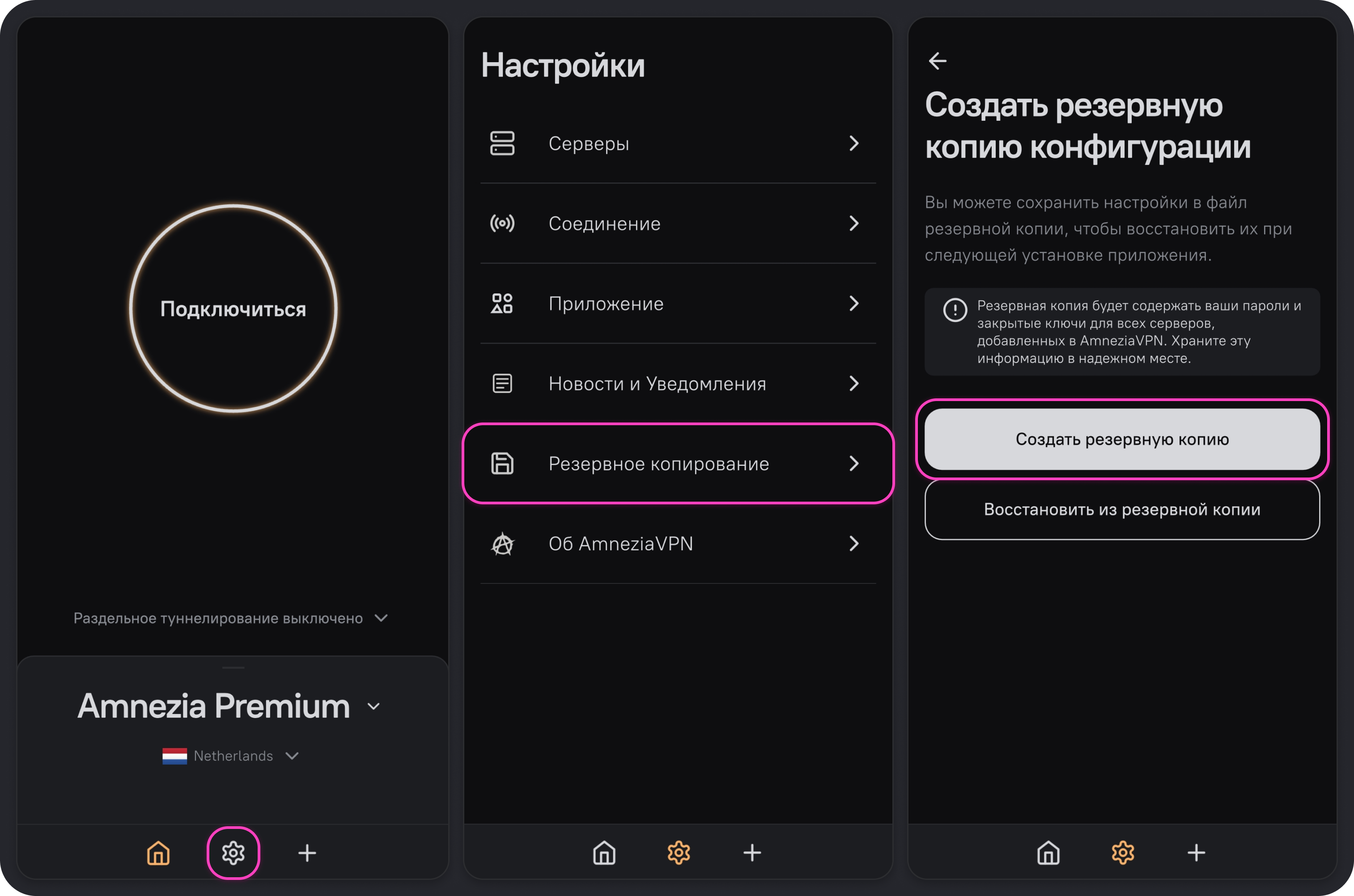1354x896 pixels.
Task: Open settings via highlighted gear icon
Action: [233, 853]
